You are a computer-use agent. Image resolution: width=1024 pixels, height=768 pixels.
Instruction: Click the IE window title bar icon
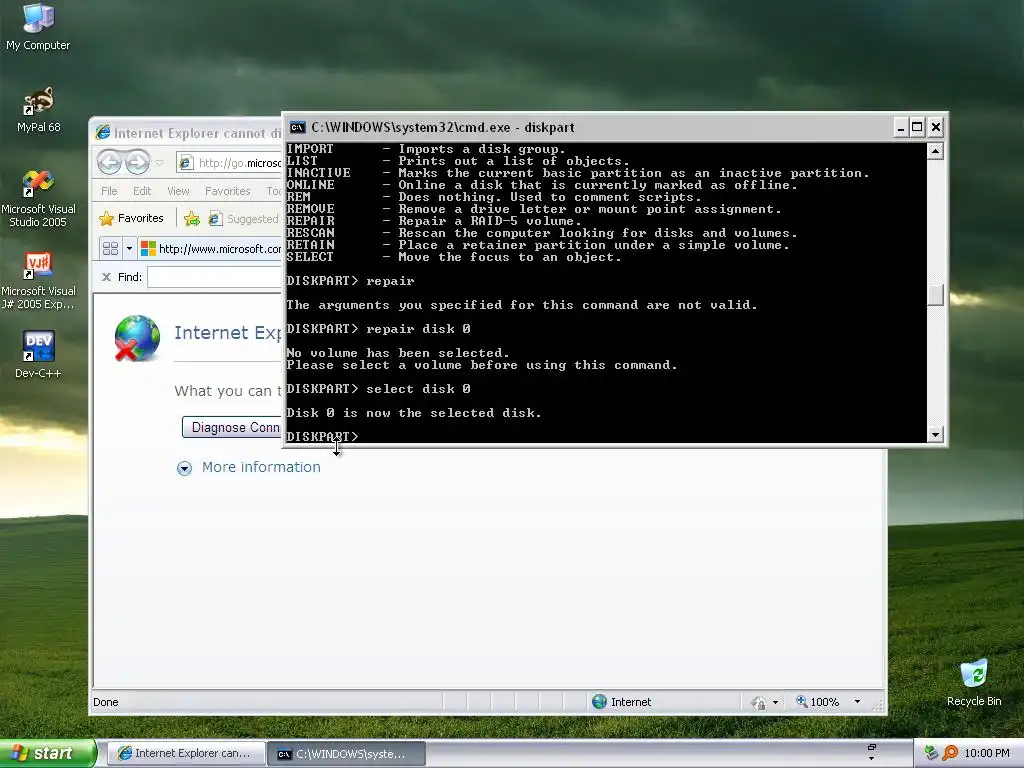click(103, 133)
